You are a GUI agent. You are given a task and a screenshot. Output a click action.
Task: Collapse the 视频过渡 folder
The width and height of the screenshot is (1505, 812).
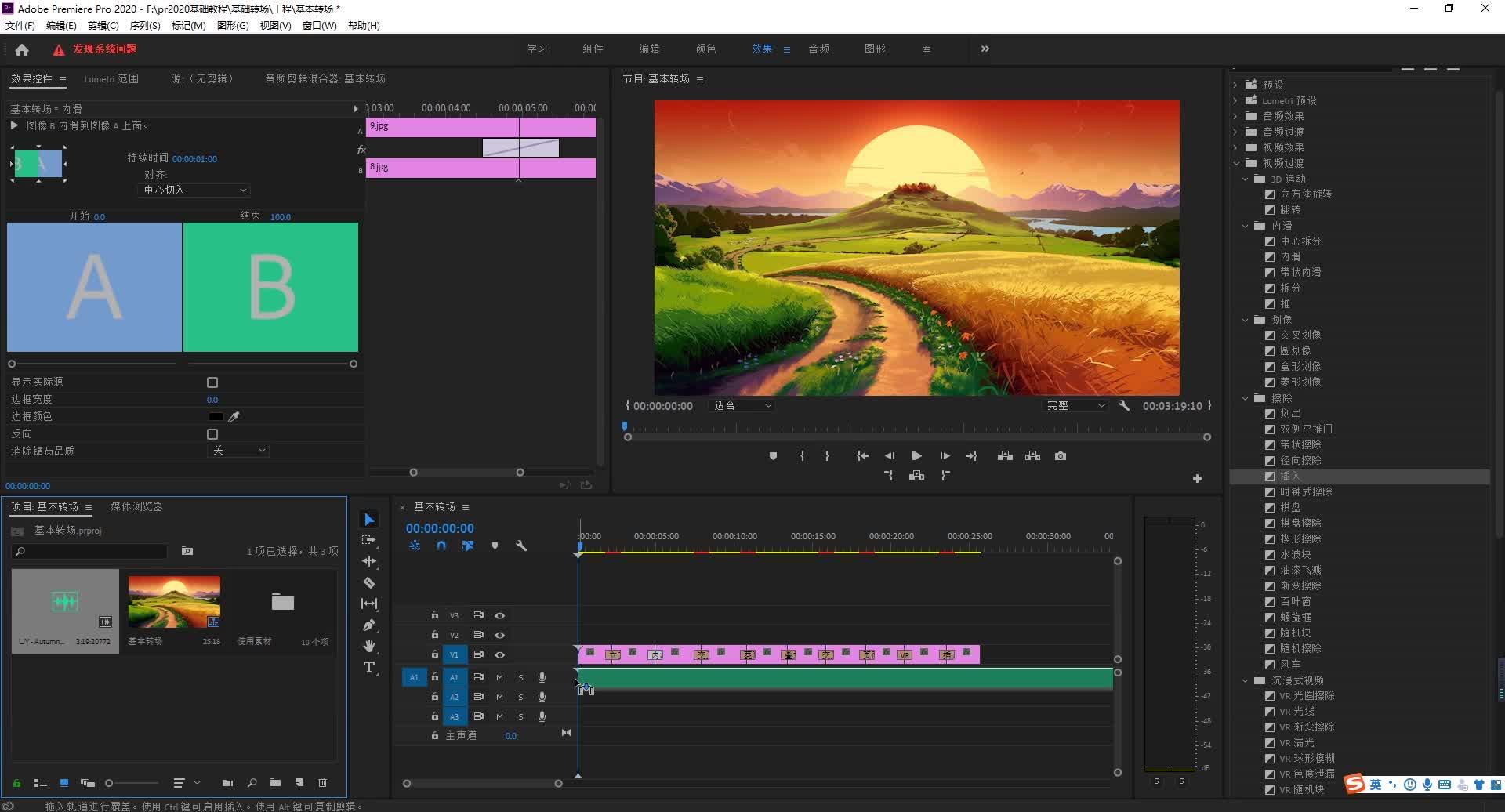tap(1237, 163)
